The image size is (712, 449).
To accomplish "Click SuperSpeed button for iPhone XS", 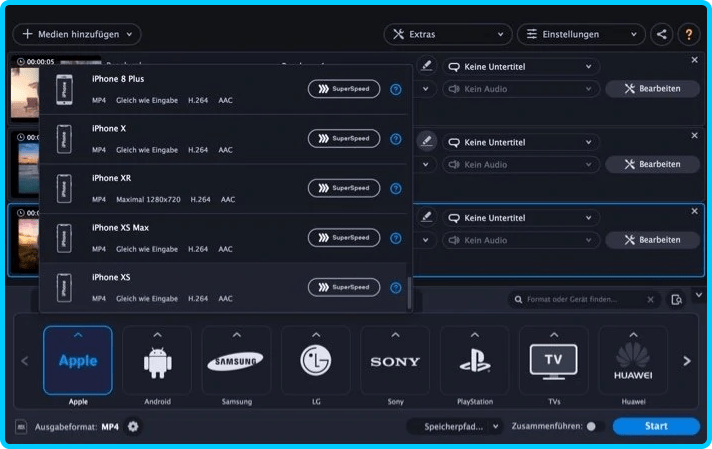I will point(344,287).
